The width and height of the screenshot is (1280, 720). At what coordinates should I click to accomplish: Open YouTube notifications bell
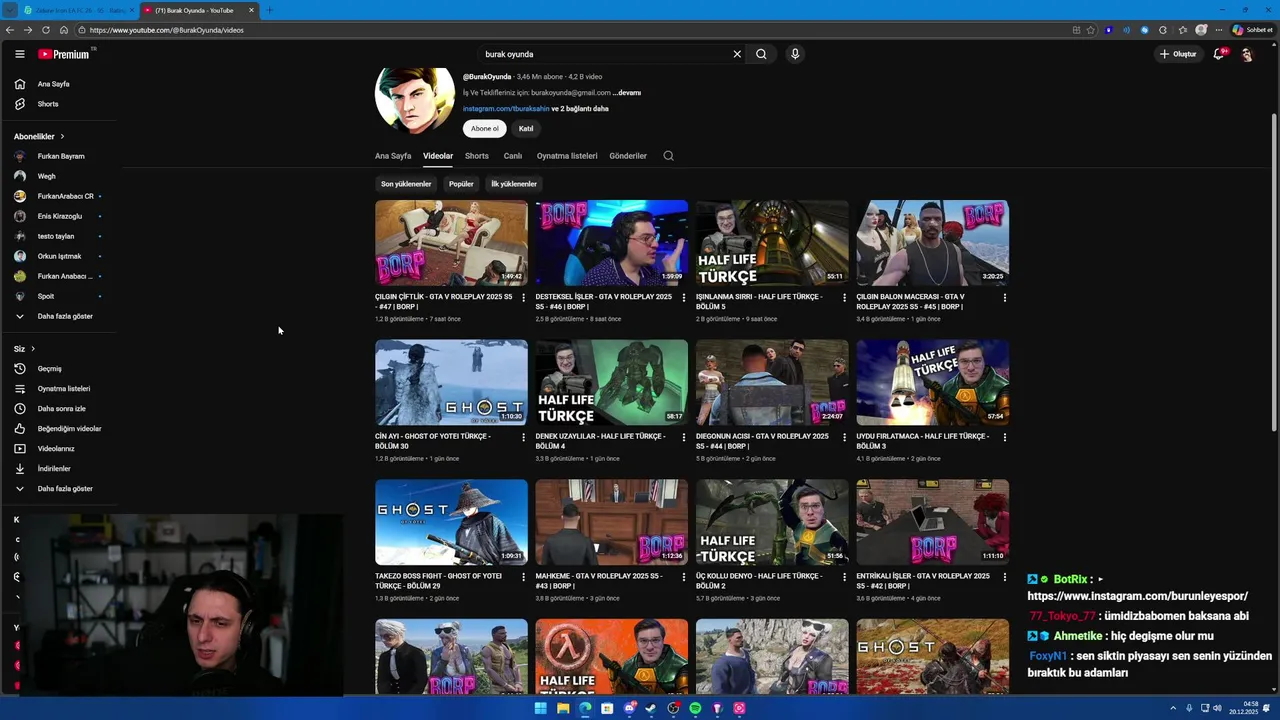click(x=1218, y=54)
